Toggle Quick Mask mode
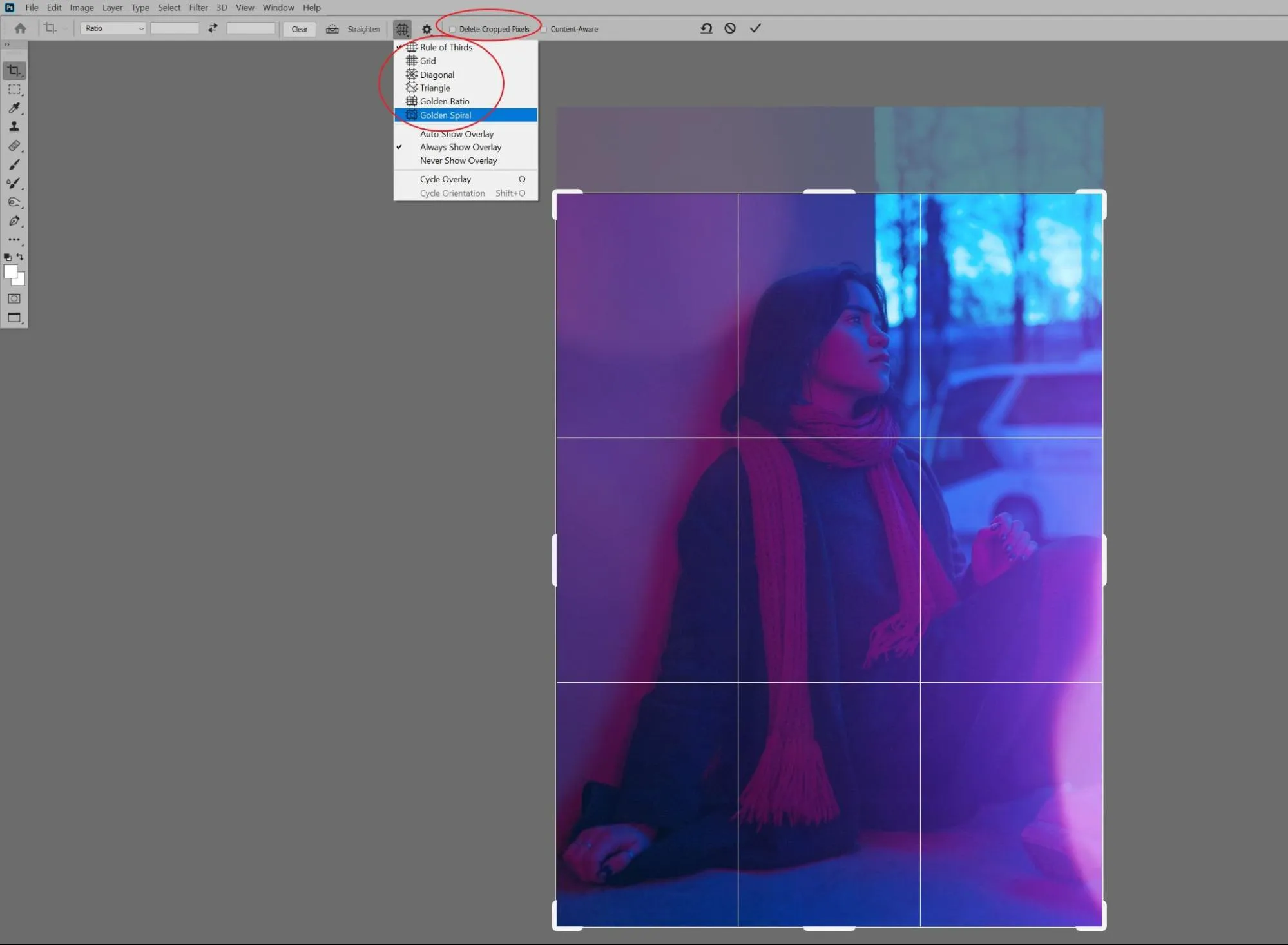1288x945 pixels. [x=14, y=298]
